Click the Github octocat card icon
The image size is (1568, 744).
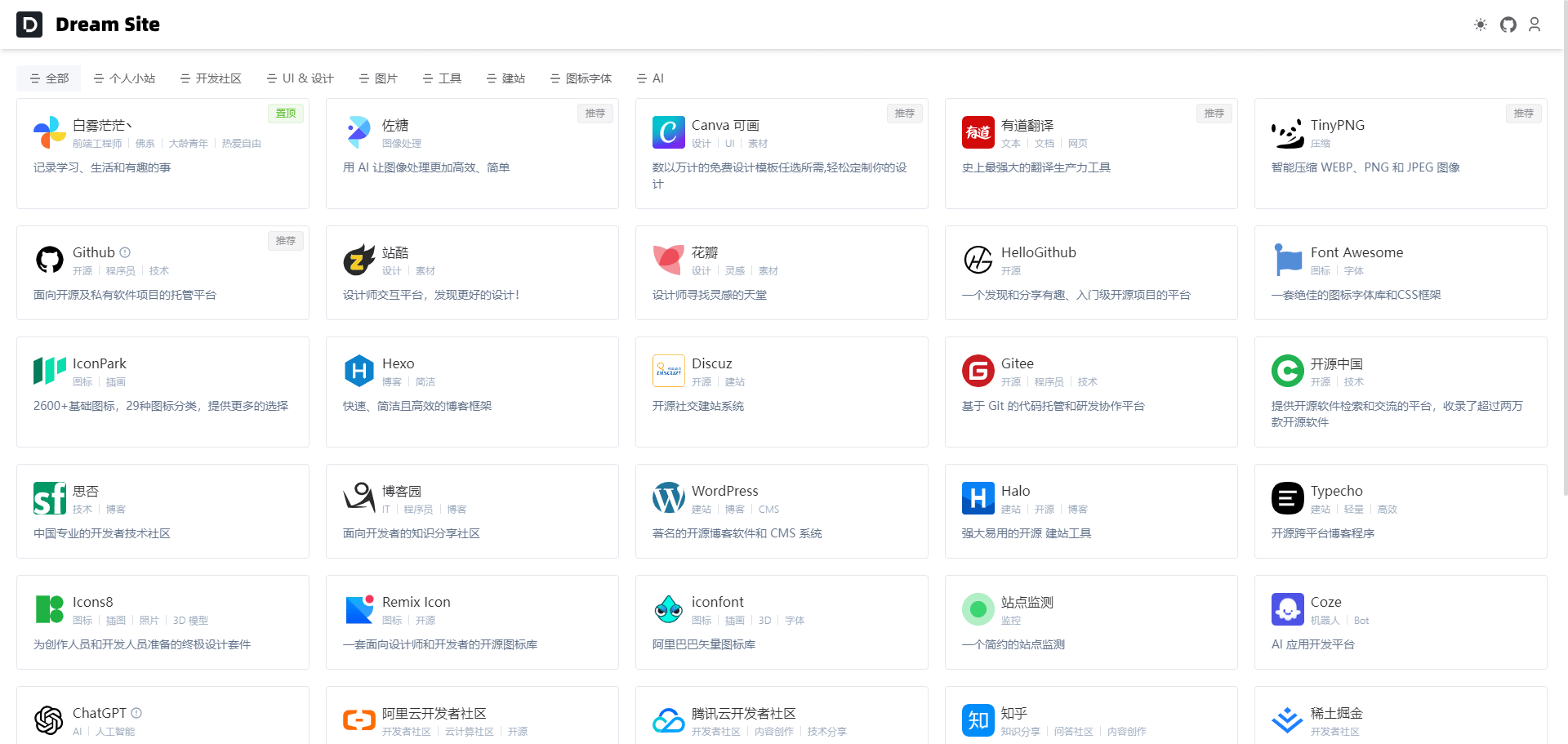point(50,260)
